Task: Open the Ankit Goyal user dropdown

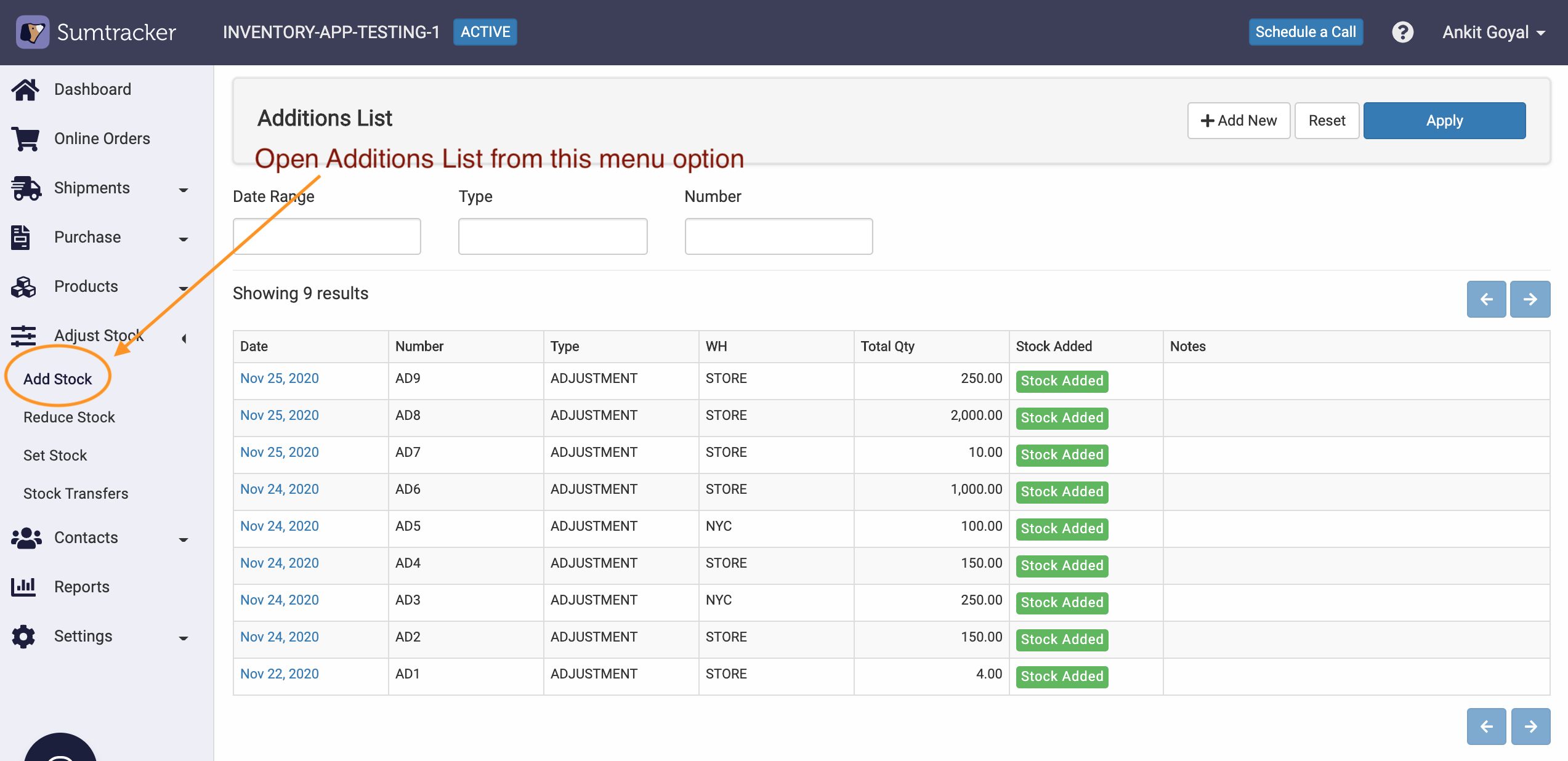Action: tap(1494, 32)
